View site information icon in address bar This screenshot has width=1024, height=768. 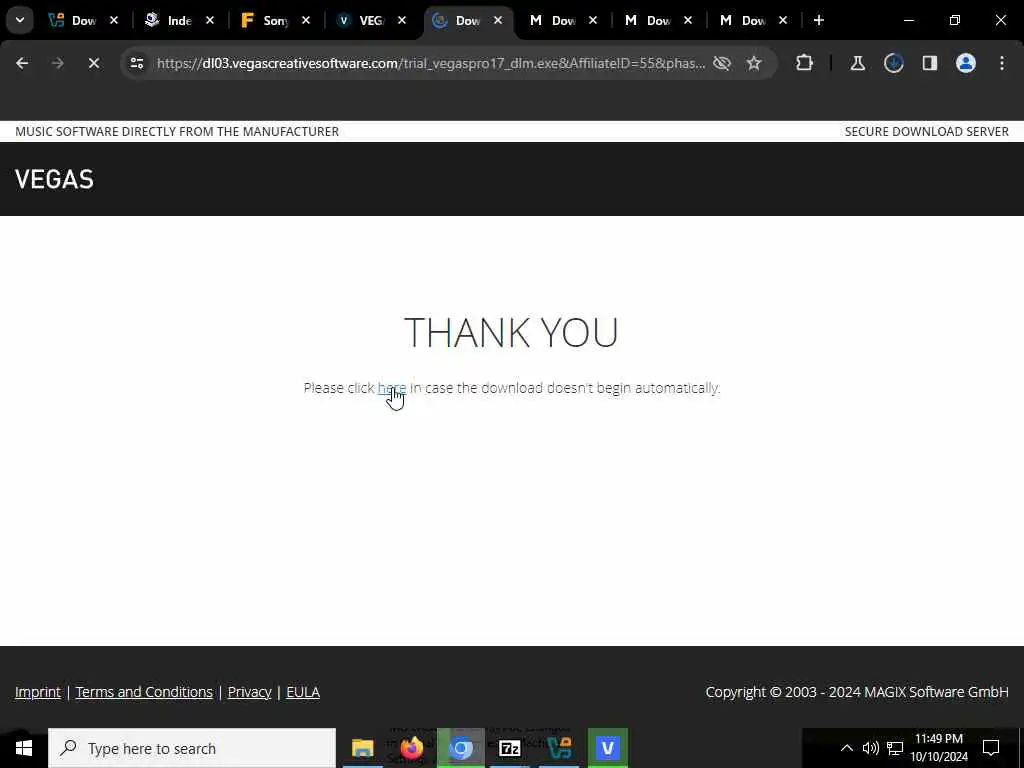click(136, 63)
